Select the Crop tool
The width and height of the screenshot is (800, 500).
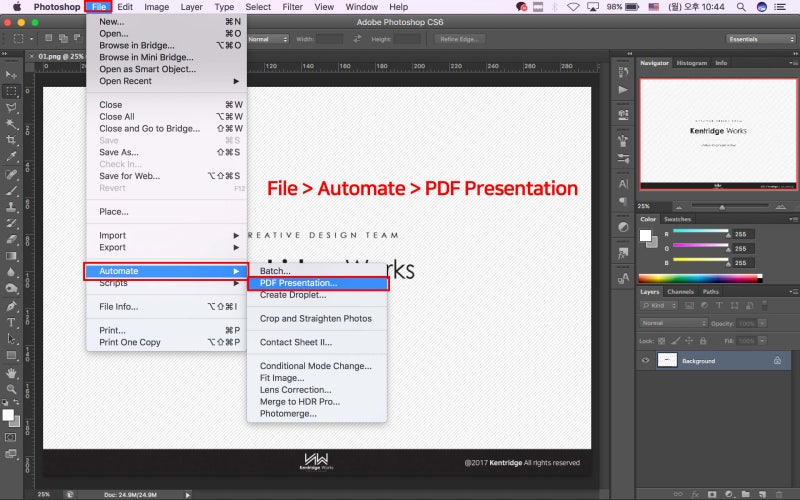tap(11, 140)
